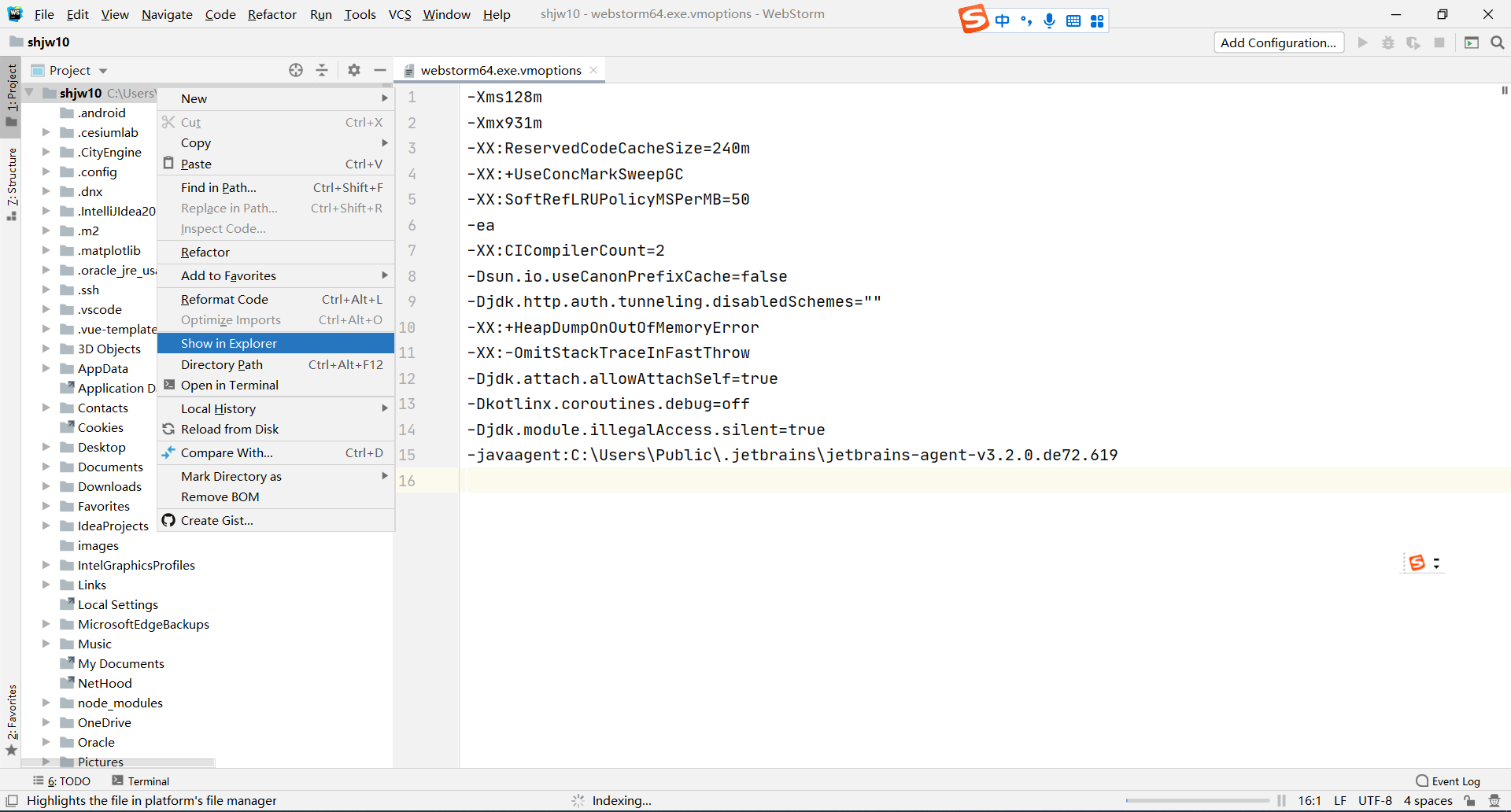The image size is (1511, 812).
Task: Open the Mark Directory as submenu
Action: pos(231,476)
